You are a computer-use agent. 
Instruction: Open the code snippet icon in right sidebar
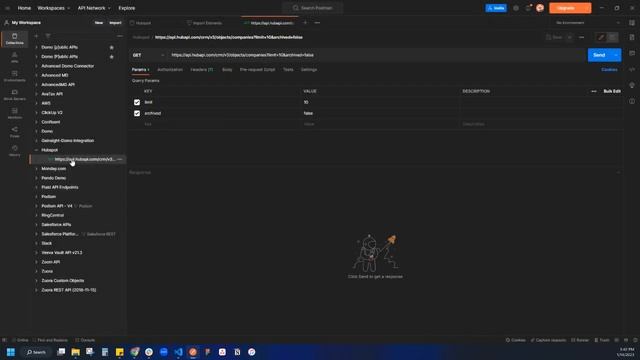(x=632, y=69)
